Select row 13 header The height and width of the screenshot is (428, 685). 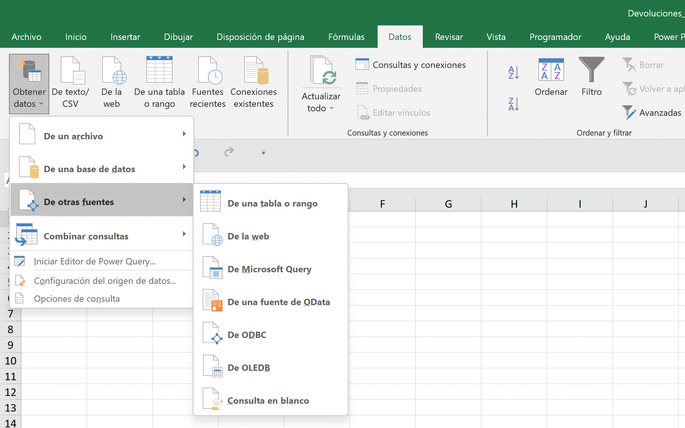10,408
